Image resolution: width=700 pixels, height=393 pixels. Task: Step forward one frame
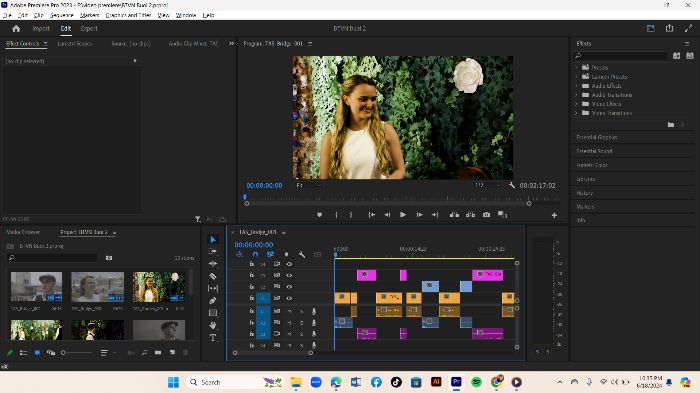click(x=419, y=215)
